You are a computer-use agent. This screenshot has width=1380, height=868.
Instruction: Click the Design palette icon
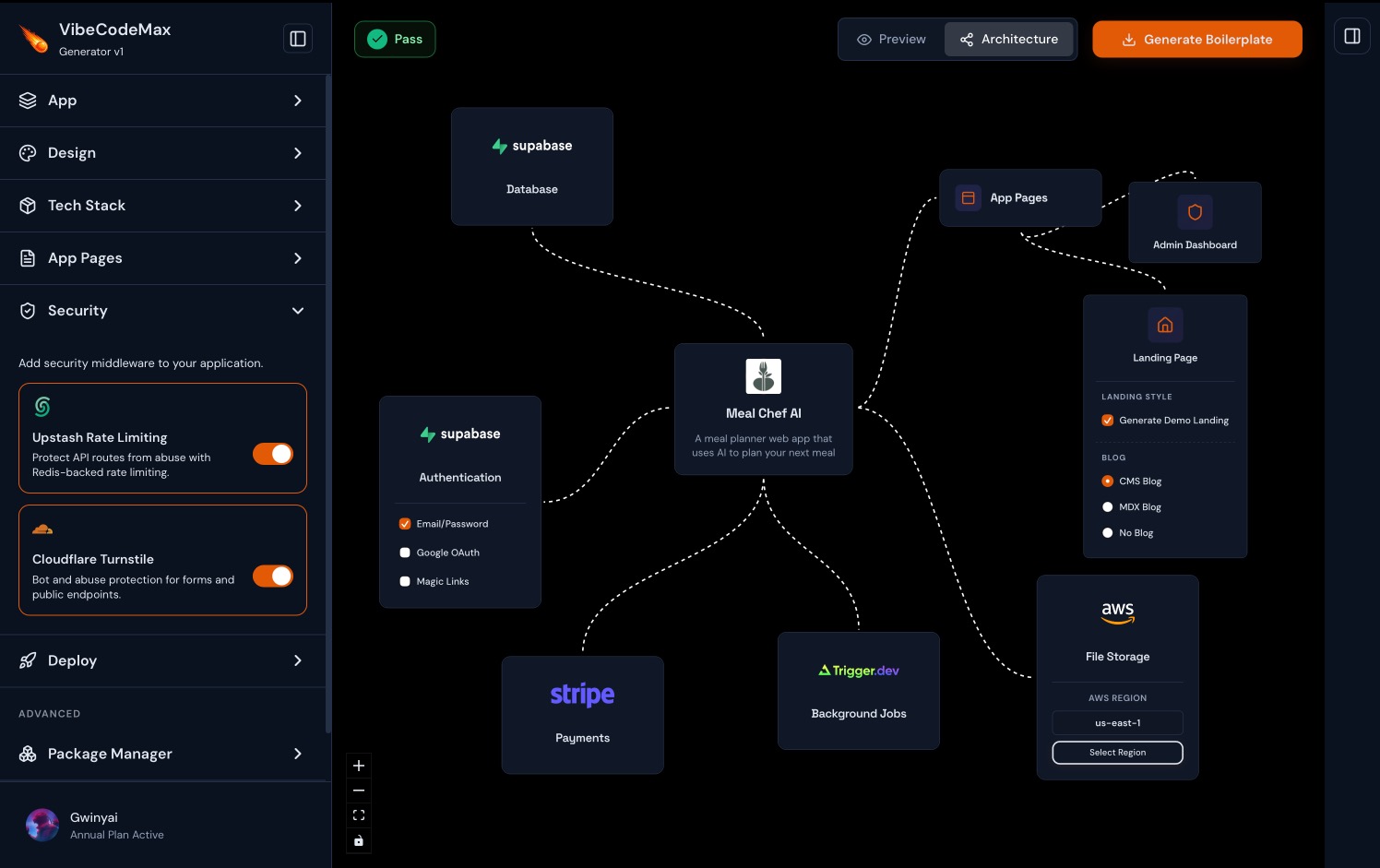[x=28, y=153]
